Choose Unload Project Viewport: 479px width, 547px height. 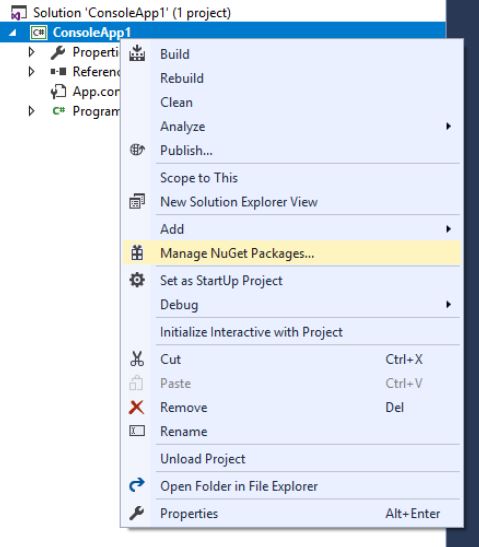[203, 459]
